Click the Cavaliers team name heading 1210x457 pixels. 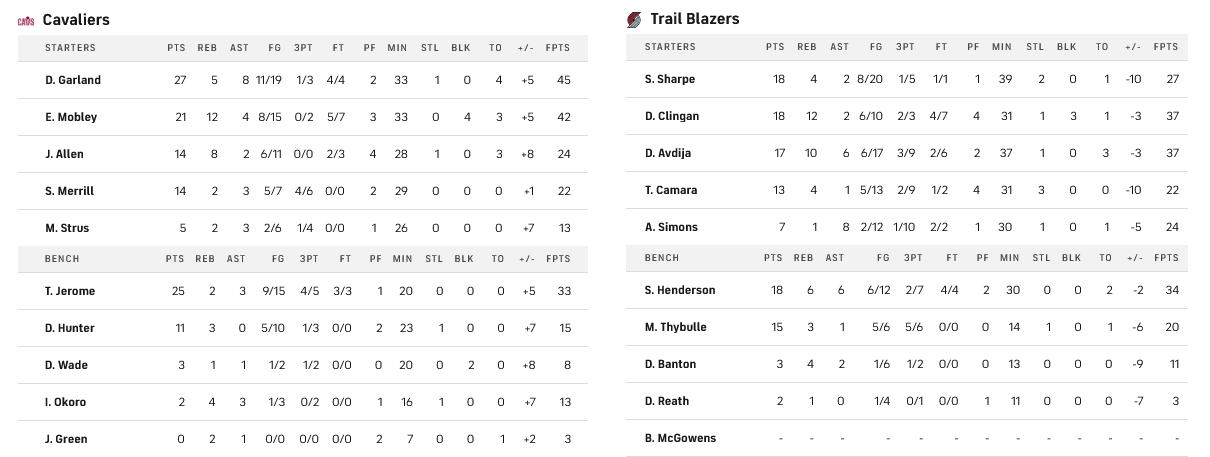(x=76, y=20)
